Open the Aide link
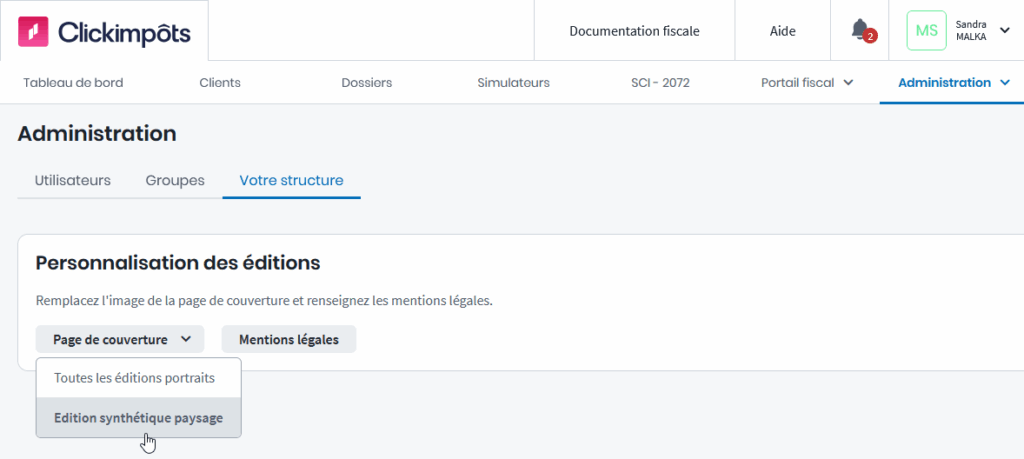Viewport: 1024px width, 459px height. pos(782,31)
